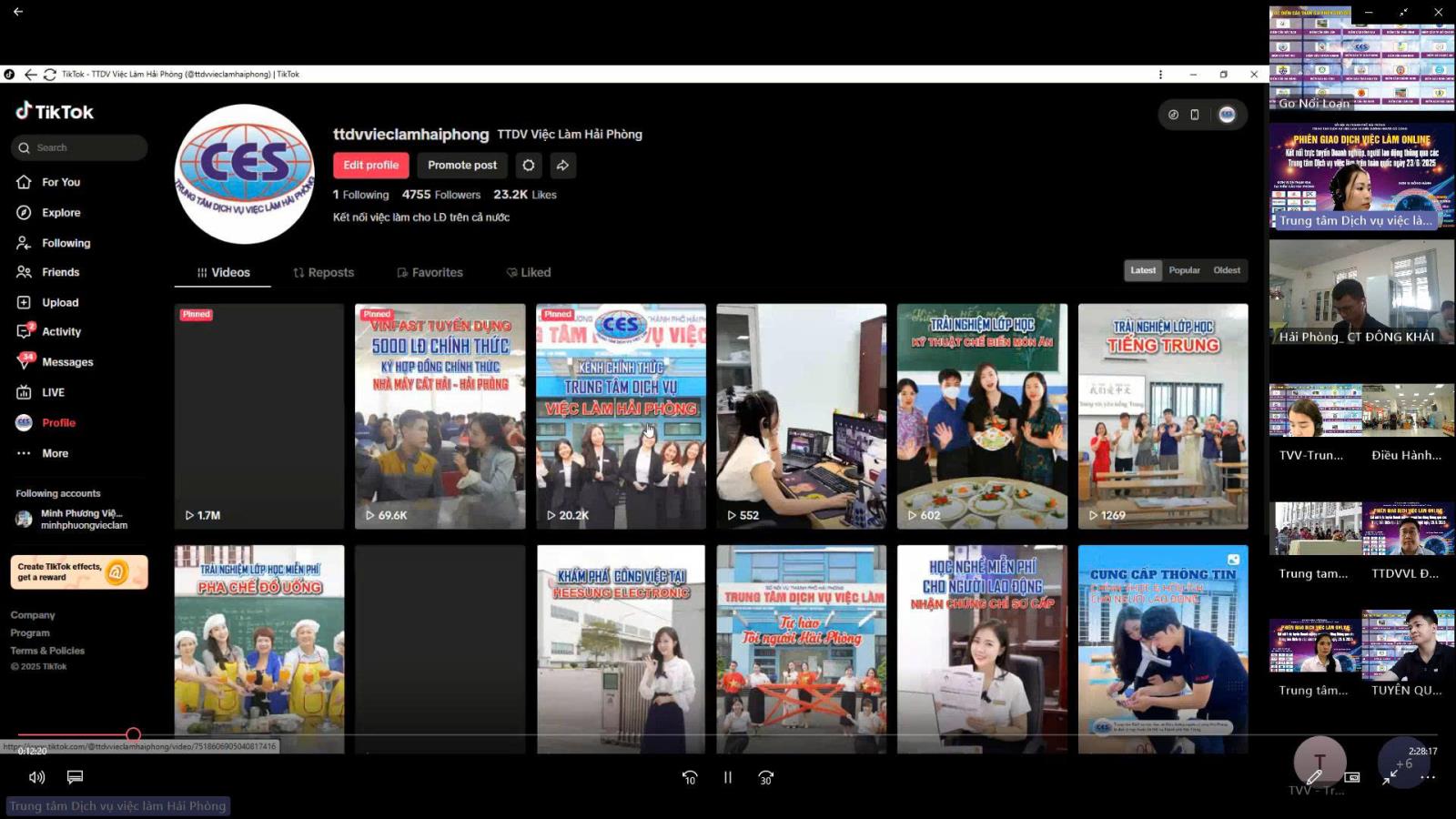The height and width of the screenshot is (819, 1456).
Task: Skip the recording forward 30 seconds
Action: (x=766, y=777)
